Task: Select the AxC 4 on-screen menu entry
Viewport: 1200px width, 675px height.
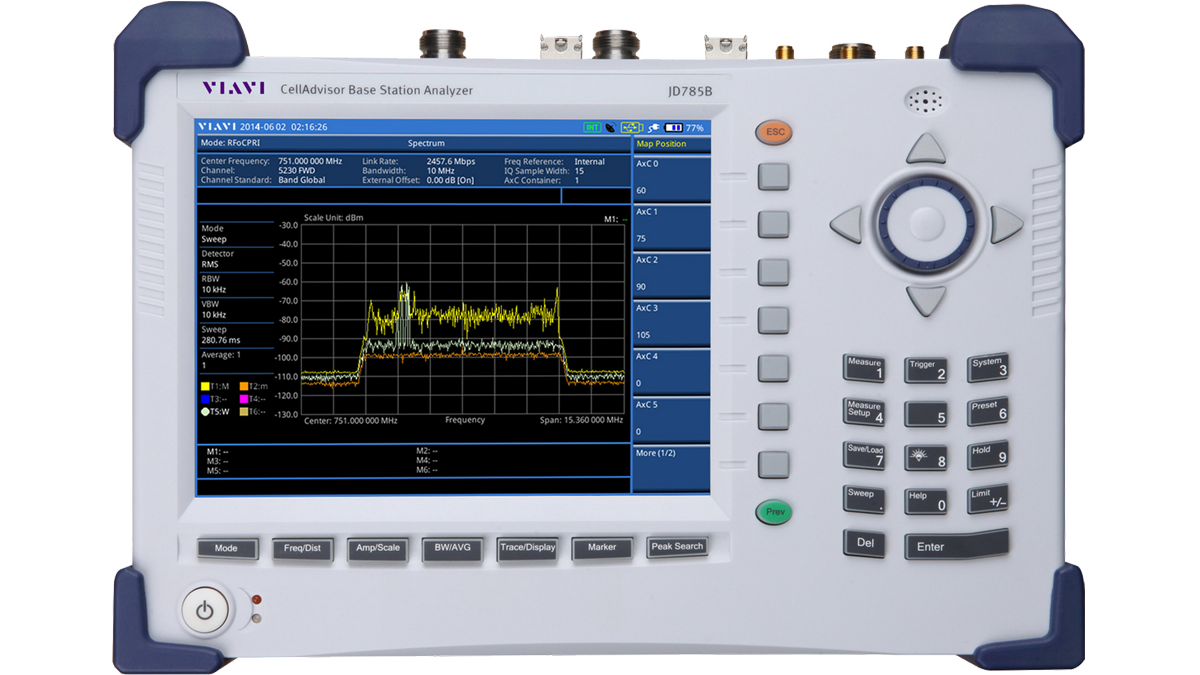Action: (x=671, y=370)
